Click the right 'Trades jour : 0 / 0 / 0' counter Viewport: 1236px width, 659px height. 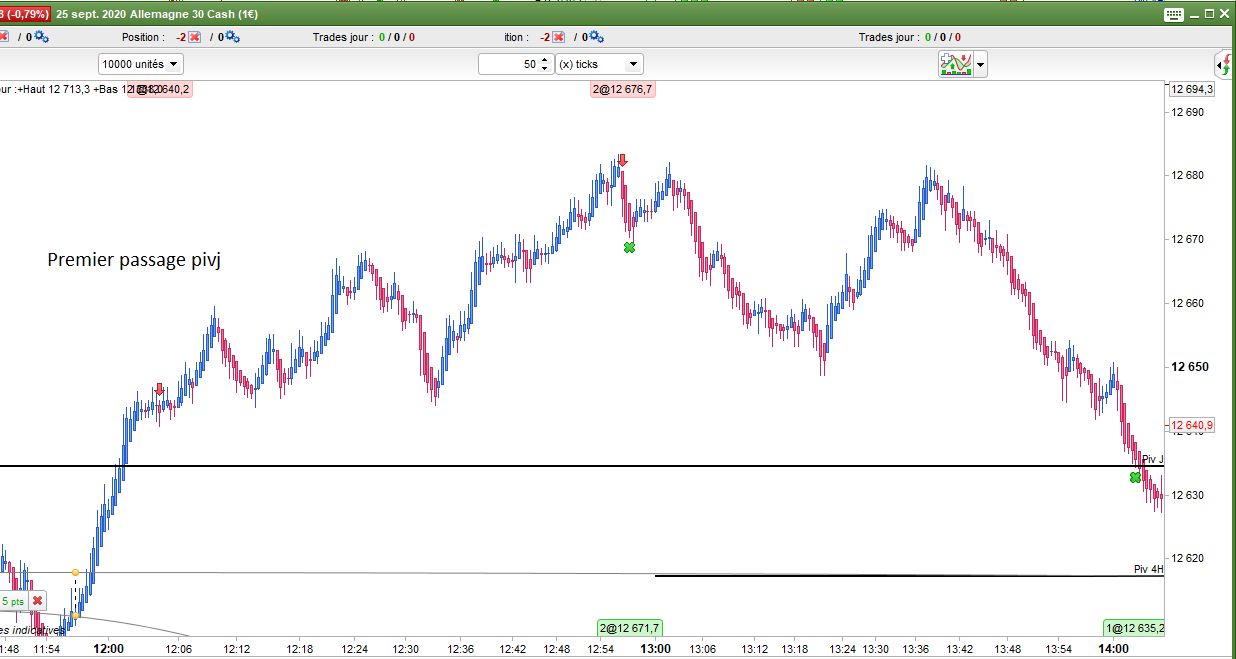pyautogui.click(x=910, y=37)
